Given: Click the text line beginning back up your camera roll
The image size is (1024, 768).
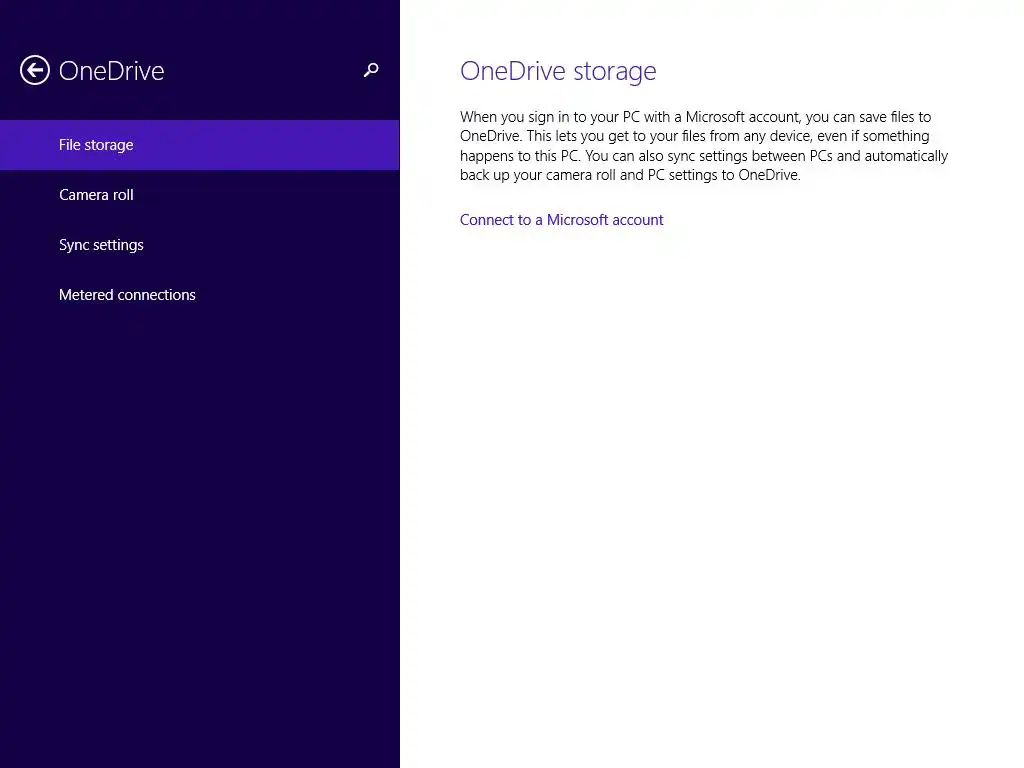Looking at the screenshot, I should point(630,175).
